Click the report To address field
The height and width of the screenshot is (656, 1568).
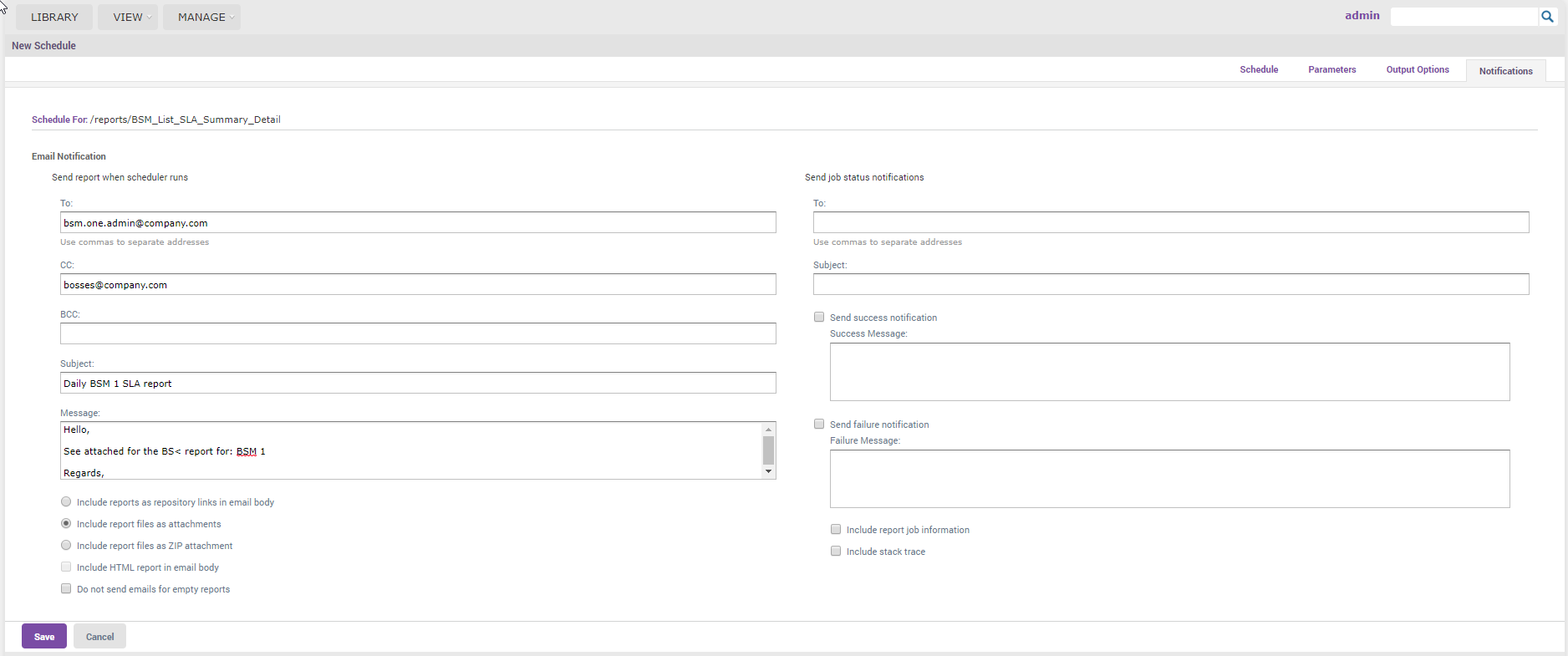418,222
